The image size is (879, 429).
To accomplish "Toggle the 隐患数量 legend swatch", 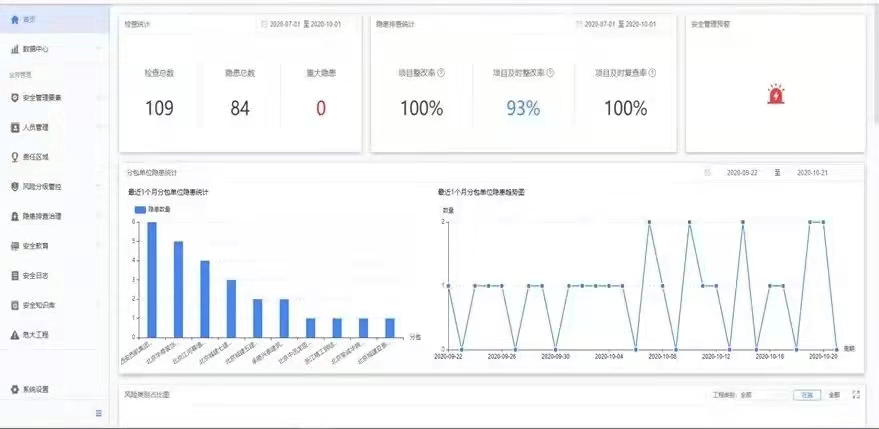I will coord(140,209).
